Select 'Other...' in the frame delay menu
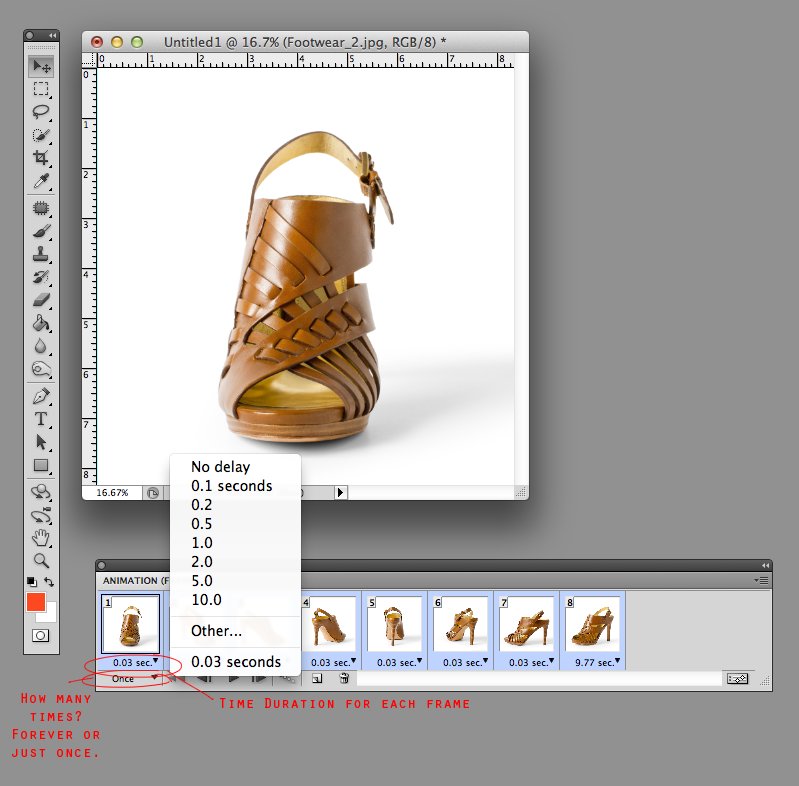 point(217,631)
